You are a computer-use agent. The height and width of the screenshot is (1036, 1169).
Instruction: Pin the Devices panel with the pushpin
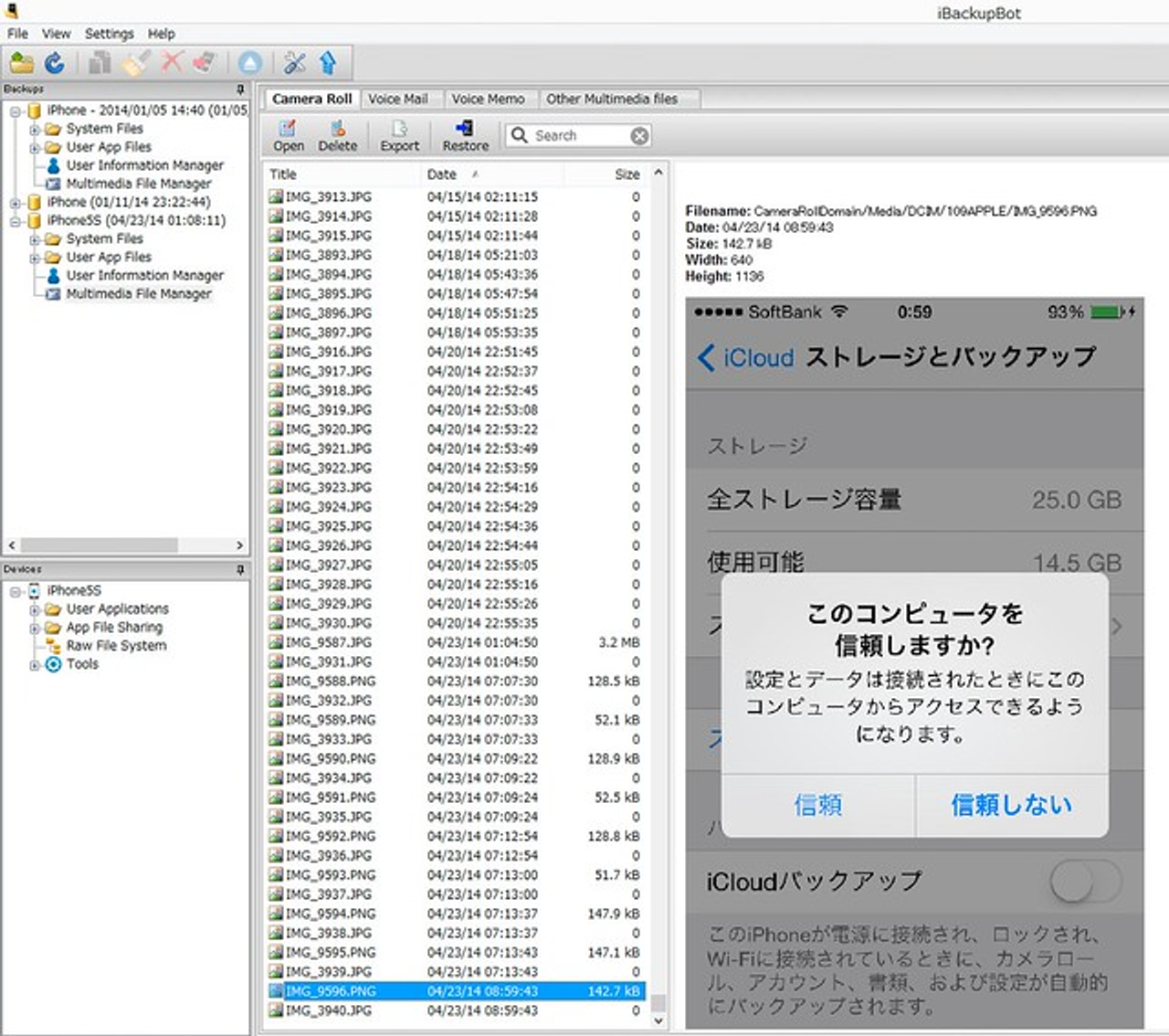pos(240,569)
